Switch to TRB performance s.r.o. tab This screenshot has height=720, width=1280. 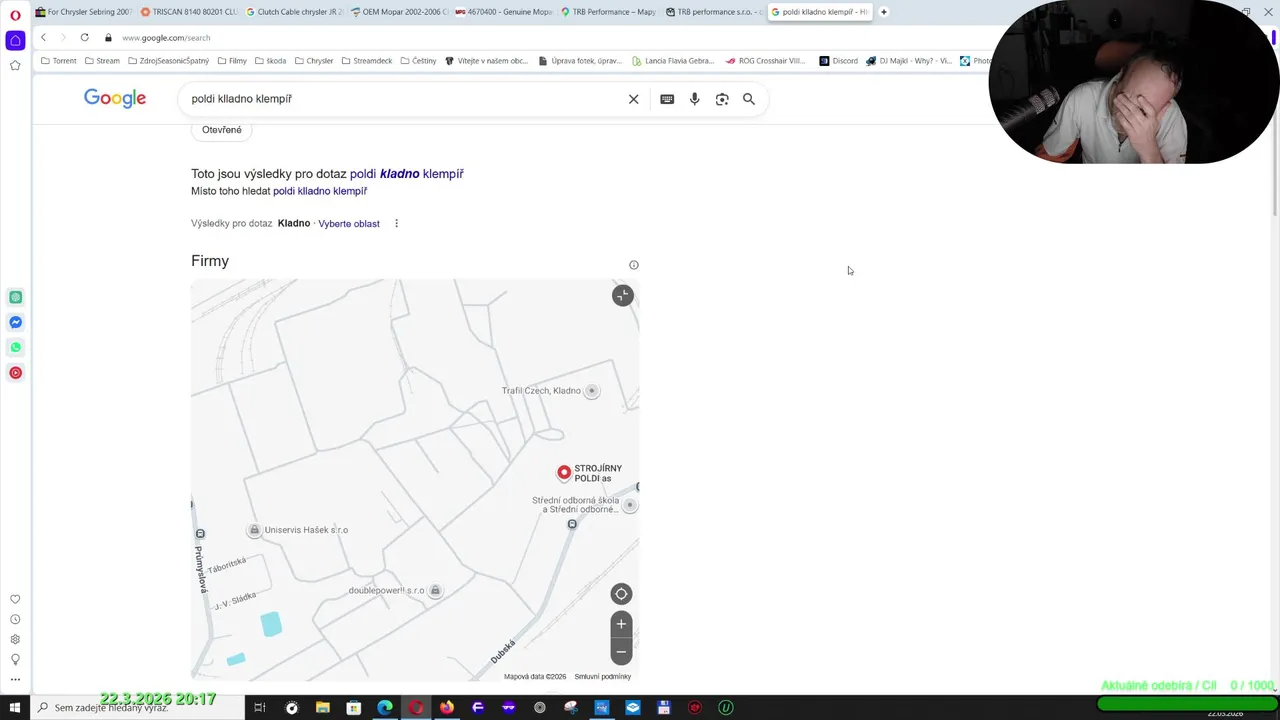715,12
